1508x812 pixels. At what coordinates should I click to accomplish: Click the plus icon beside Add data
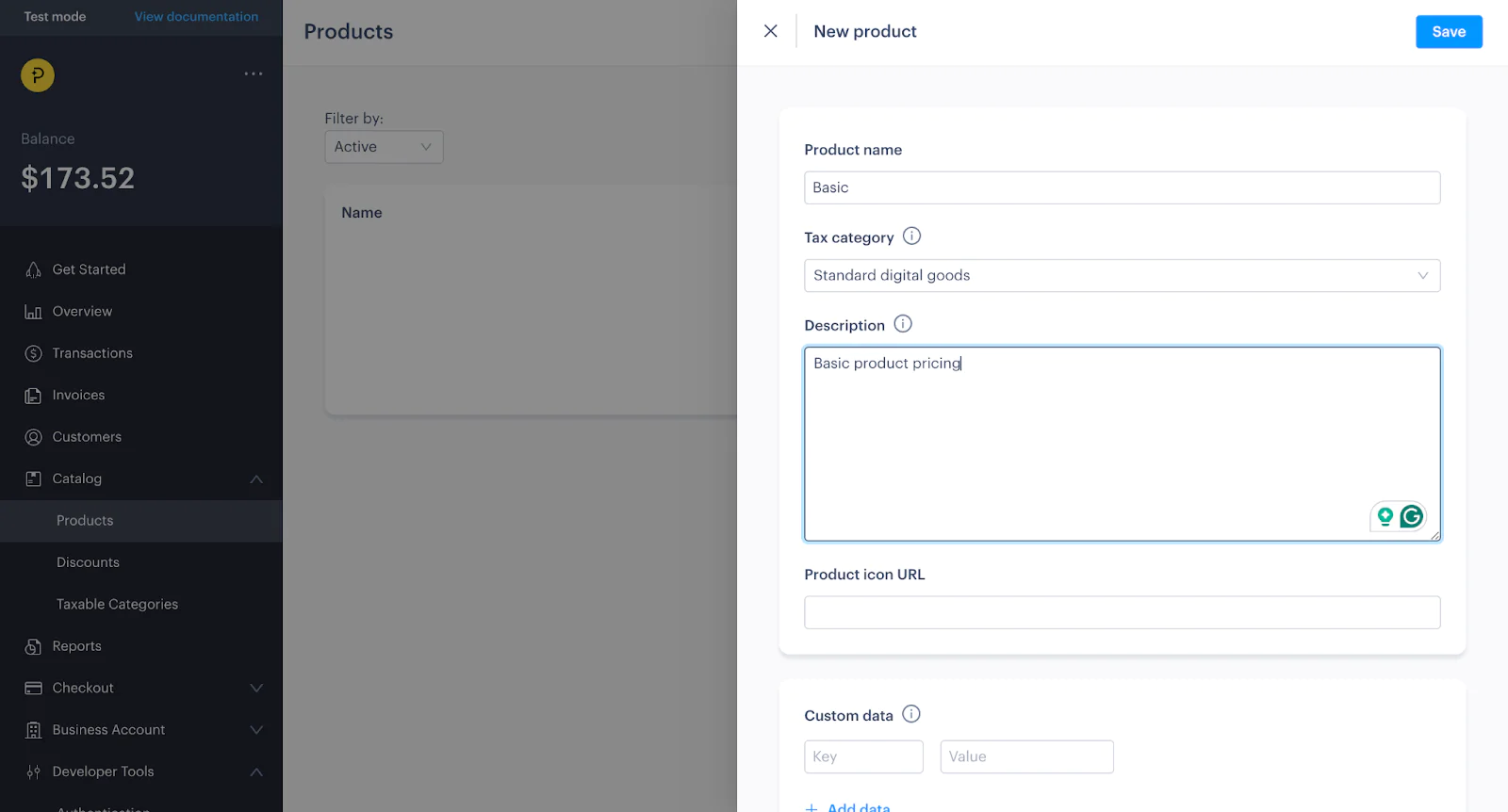[x=811, y=807]
